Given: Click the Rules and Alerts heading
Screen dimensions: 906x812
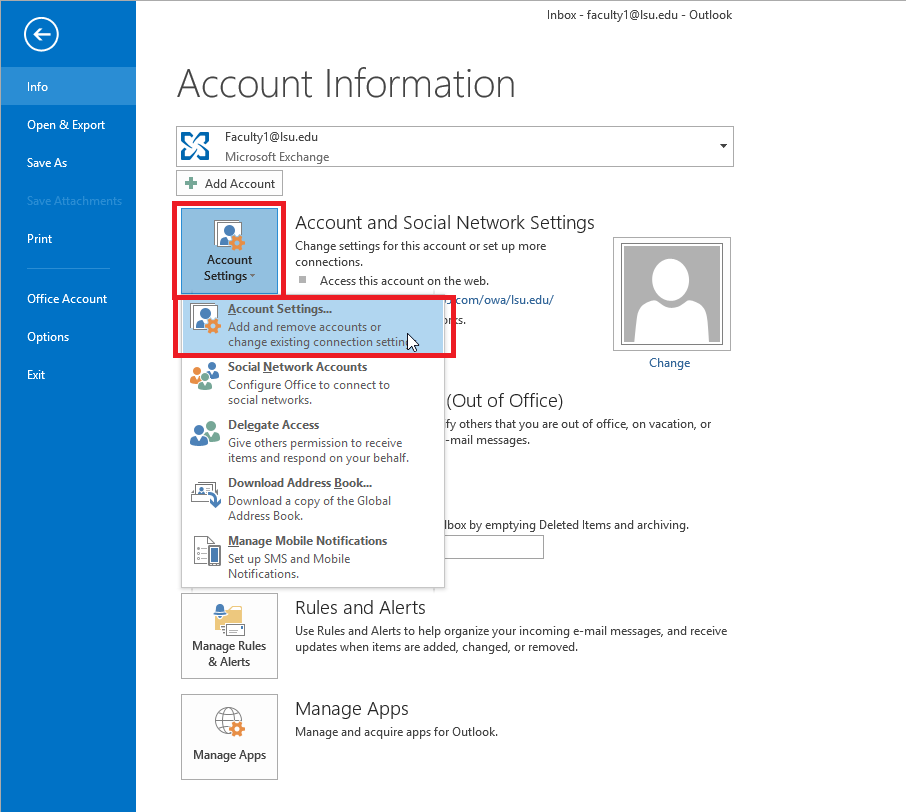Looking at the screenshot, I should pyautogui.click(x=361, y=608).
